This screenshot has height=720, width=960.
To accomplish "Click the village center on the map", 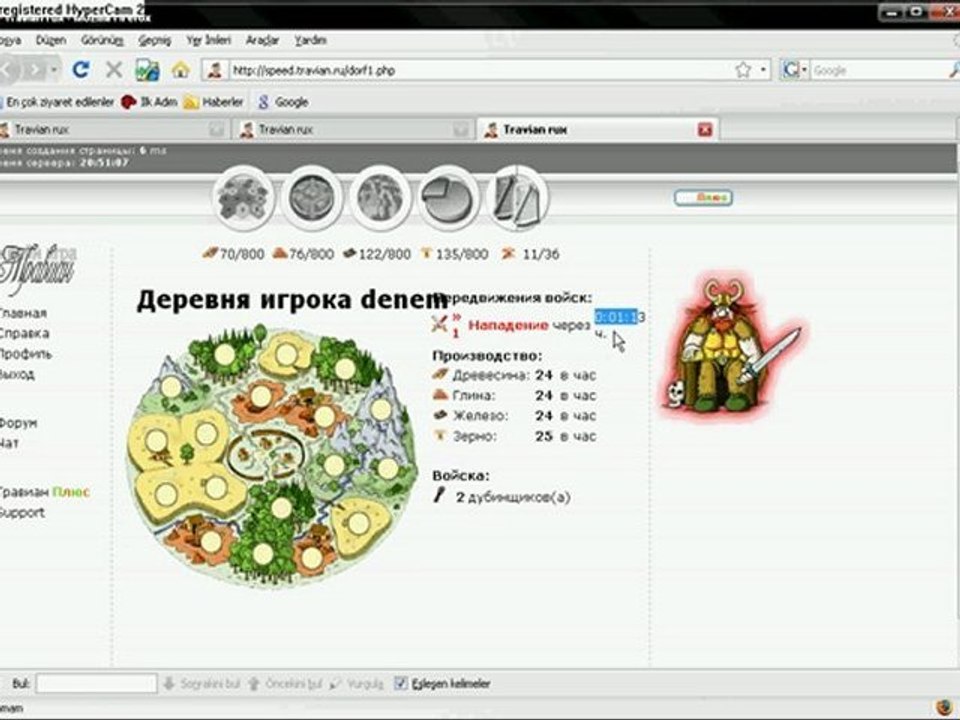I will point(268,454).
